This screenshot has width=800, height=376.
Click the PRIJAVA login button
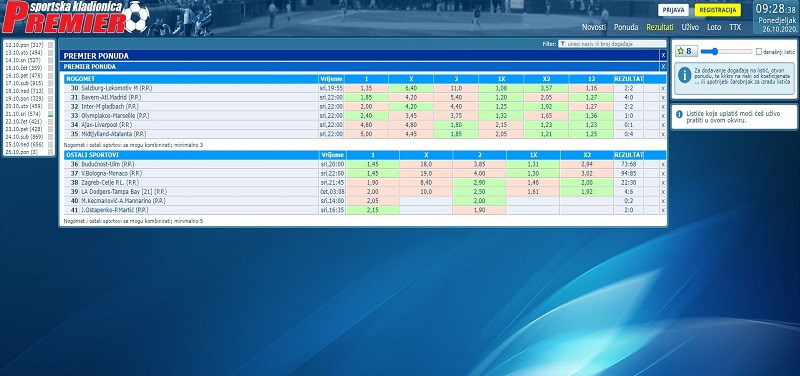673,10
